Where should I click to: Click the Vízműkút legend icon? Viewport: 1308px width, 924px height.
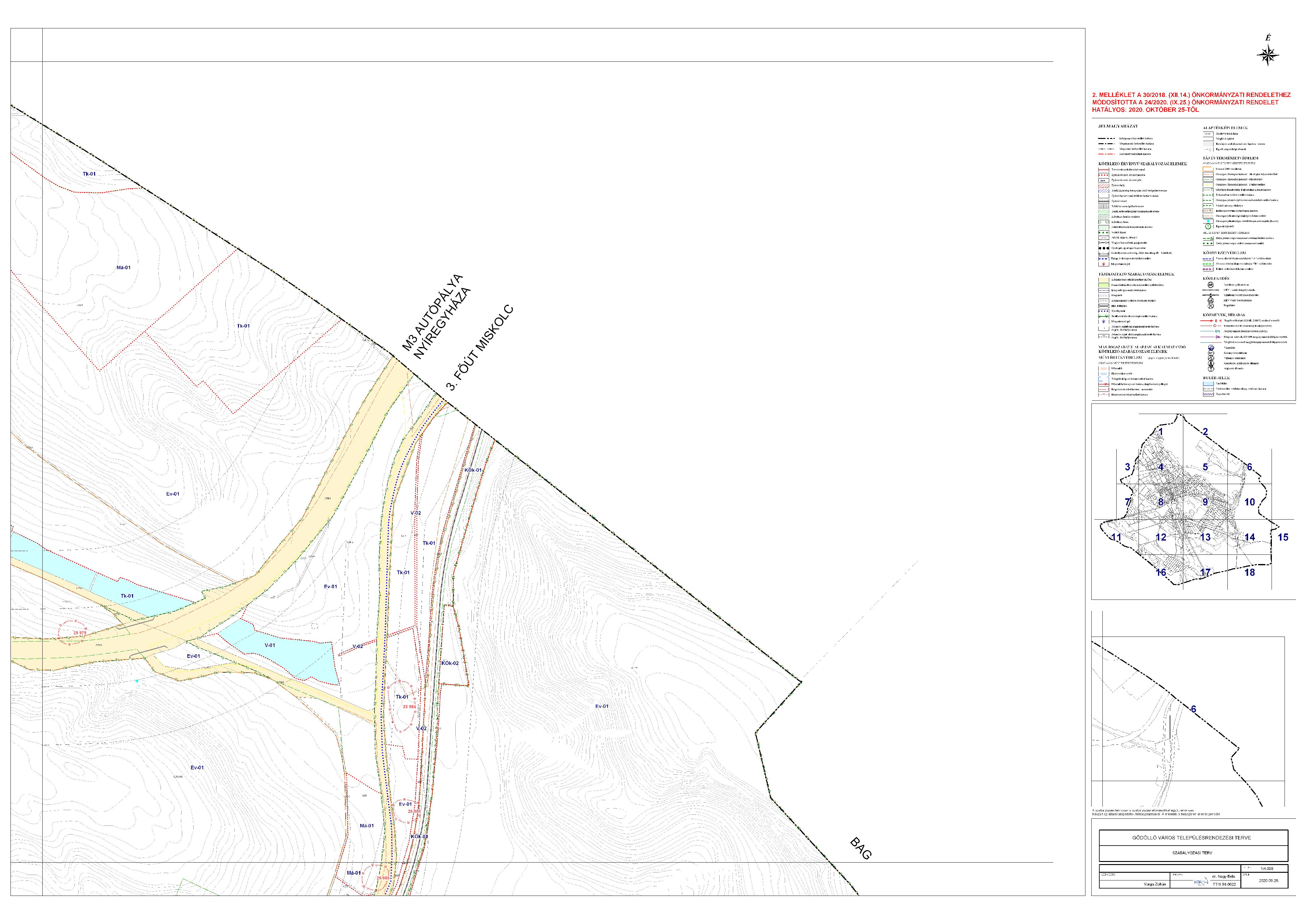point(1211,348)
